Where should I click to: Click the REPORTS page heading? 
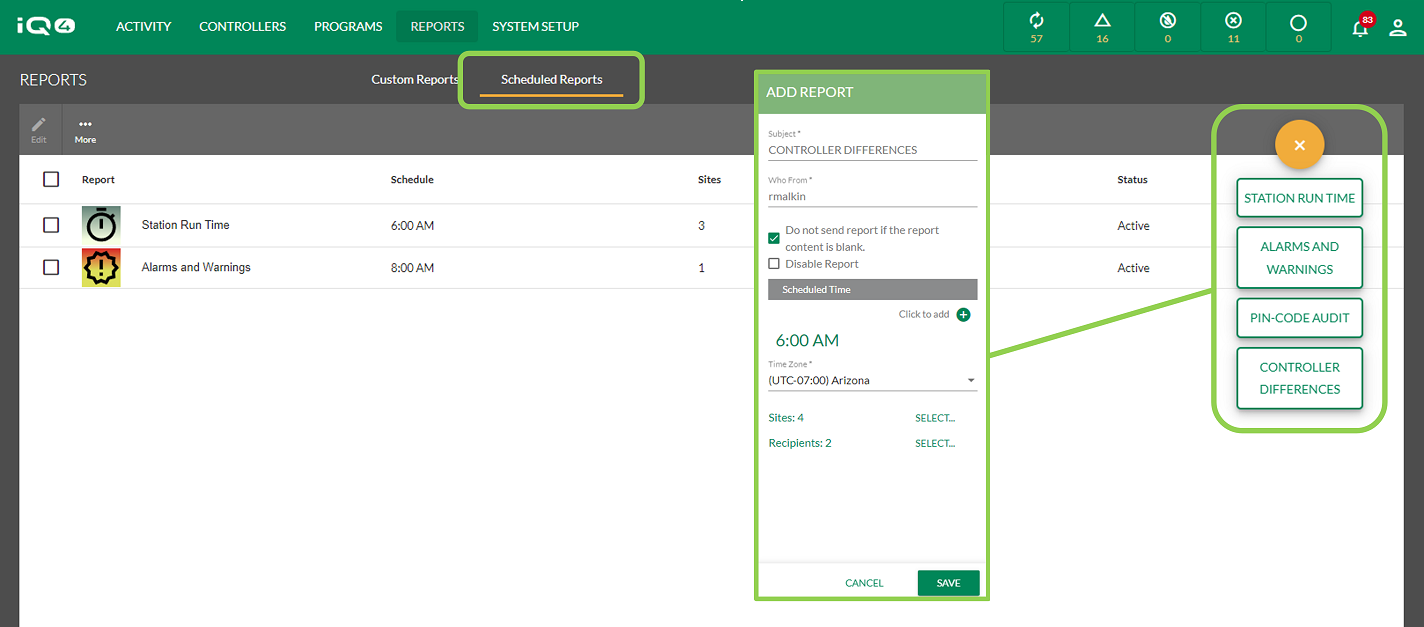(x=54, y=80)
